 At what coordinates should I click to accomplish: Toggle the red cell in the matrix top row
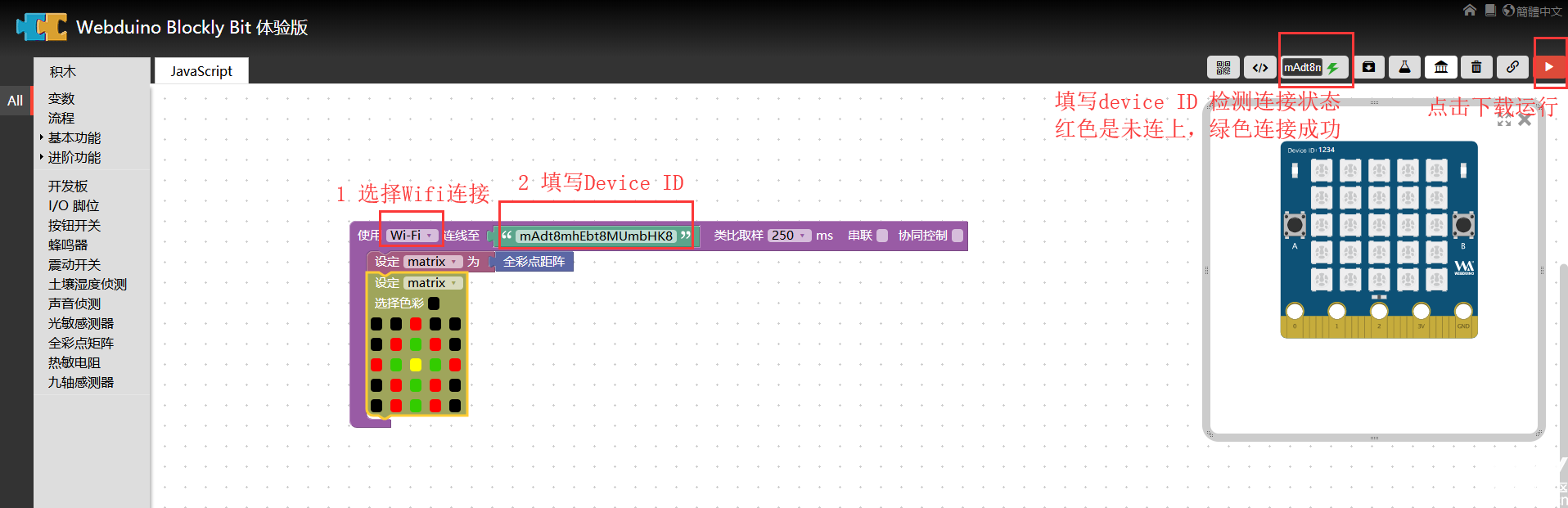(416, 324)
